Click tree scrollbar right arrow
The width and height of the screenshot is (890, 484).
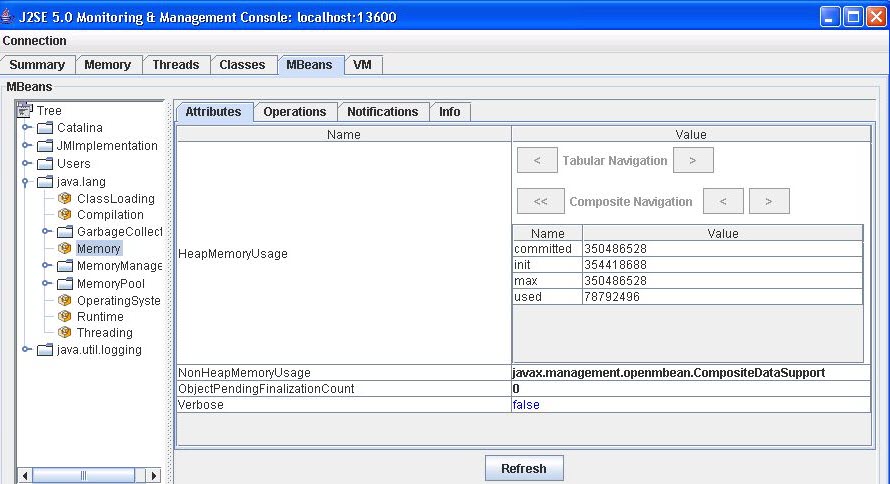coord(153,475)
